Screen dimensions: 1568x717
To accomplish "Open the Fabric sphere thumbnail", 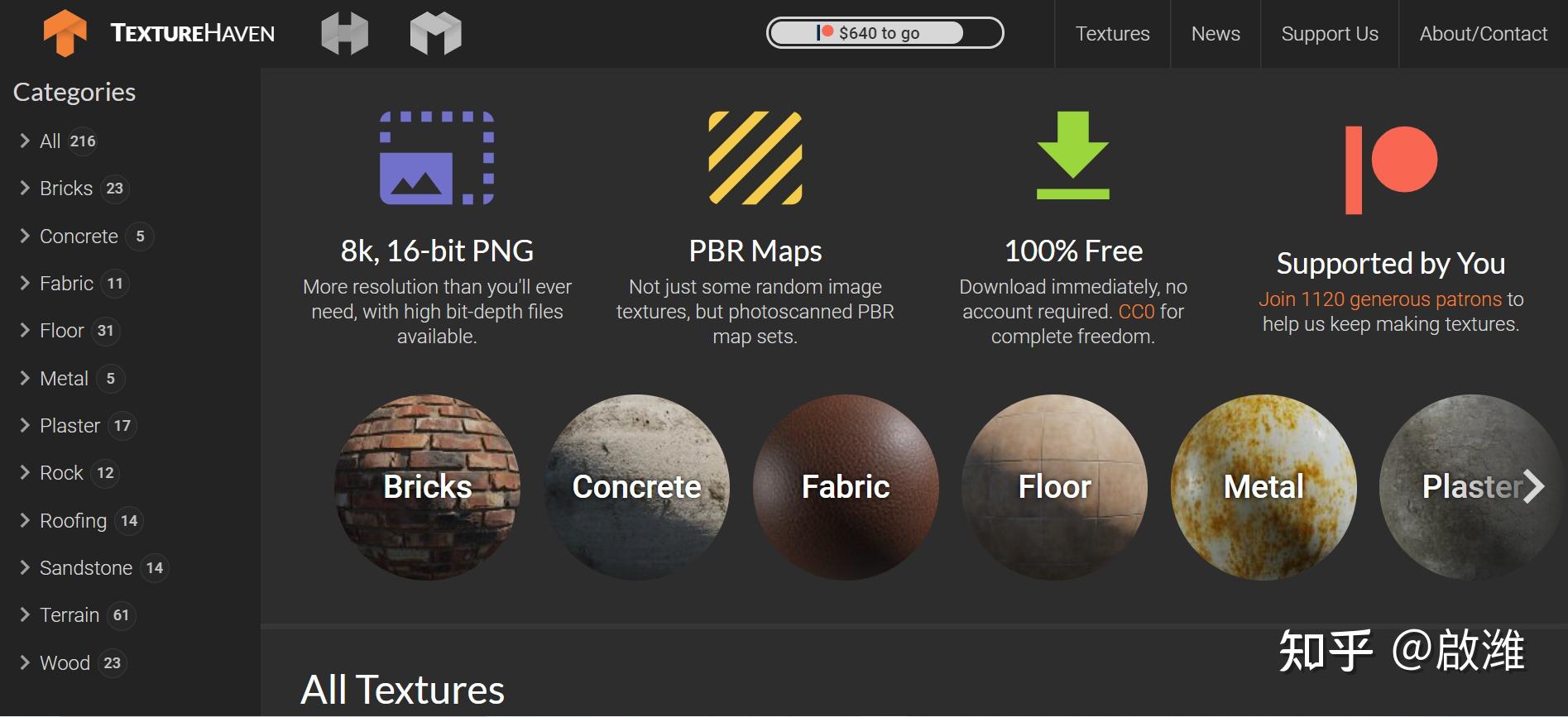I will [x=846, y=487].
